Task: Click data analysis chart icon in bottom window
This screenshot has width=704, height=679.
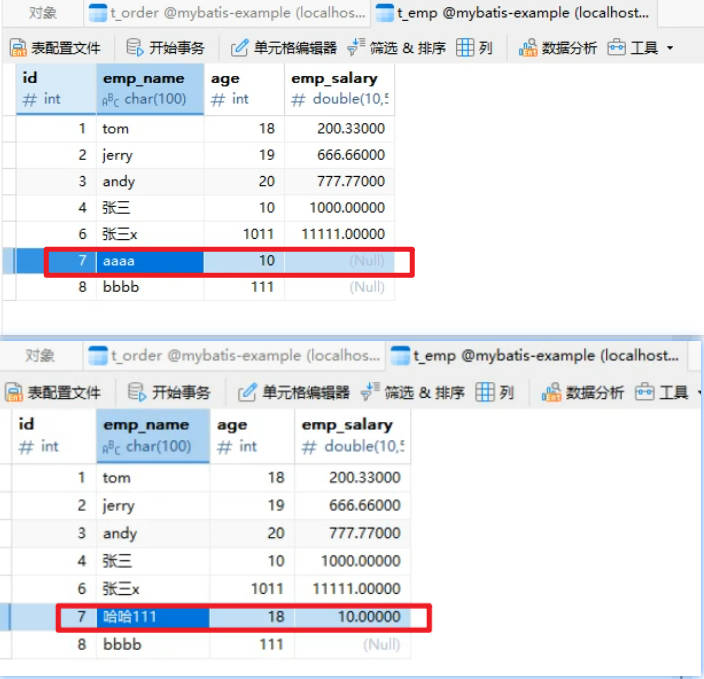Action: 551,392
